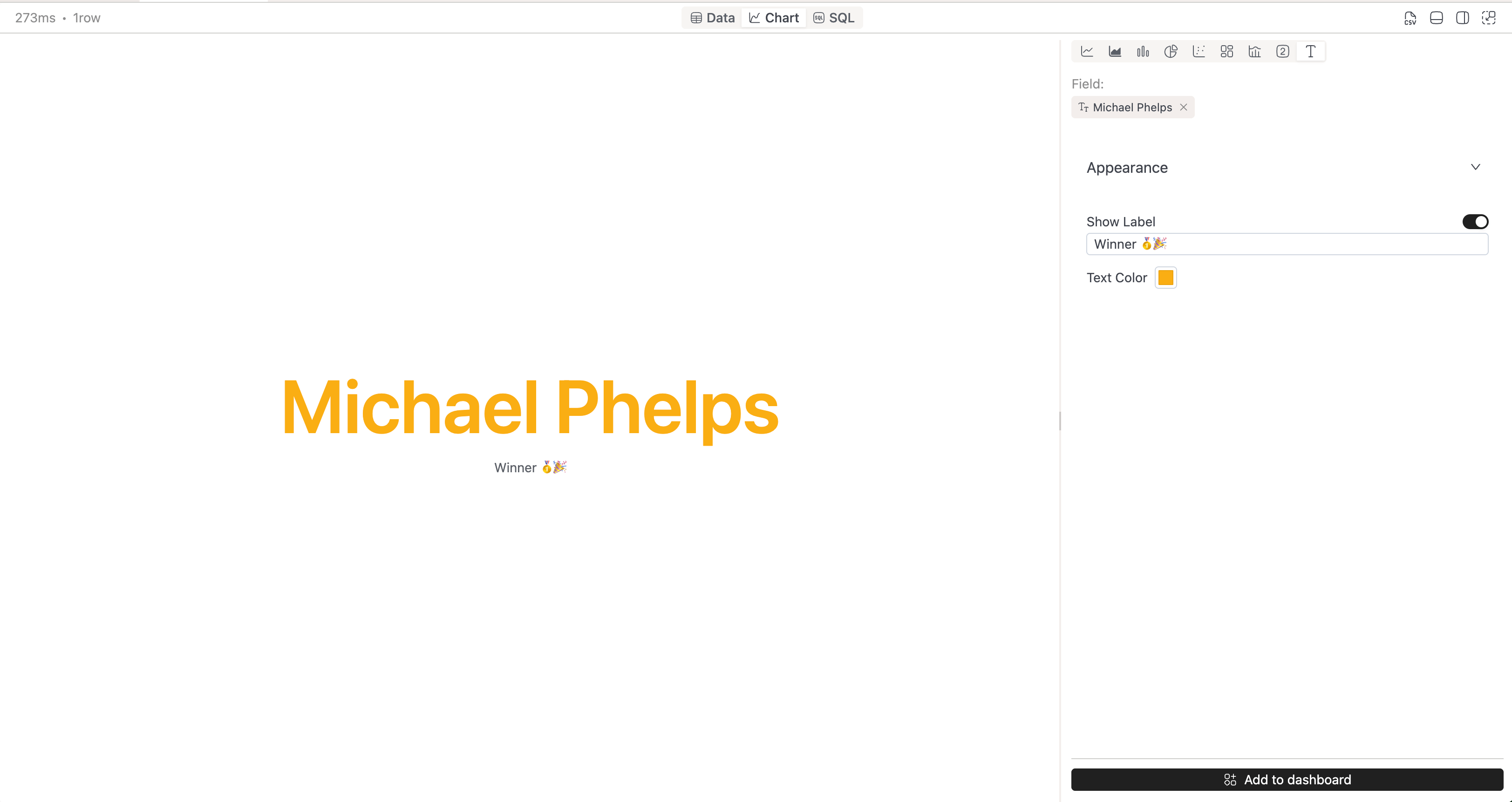Switch to the SQL tab
Image resolution: width=1512 pixels, height=802 pixels.
pyautogui.click(x=833, y=18)
